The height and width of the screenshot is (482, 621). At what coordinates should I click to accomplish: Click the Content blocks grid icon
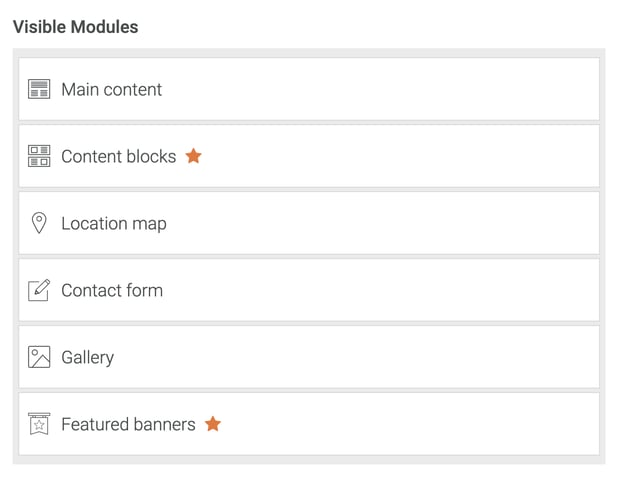pos(39,157)
